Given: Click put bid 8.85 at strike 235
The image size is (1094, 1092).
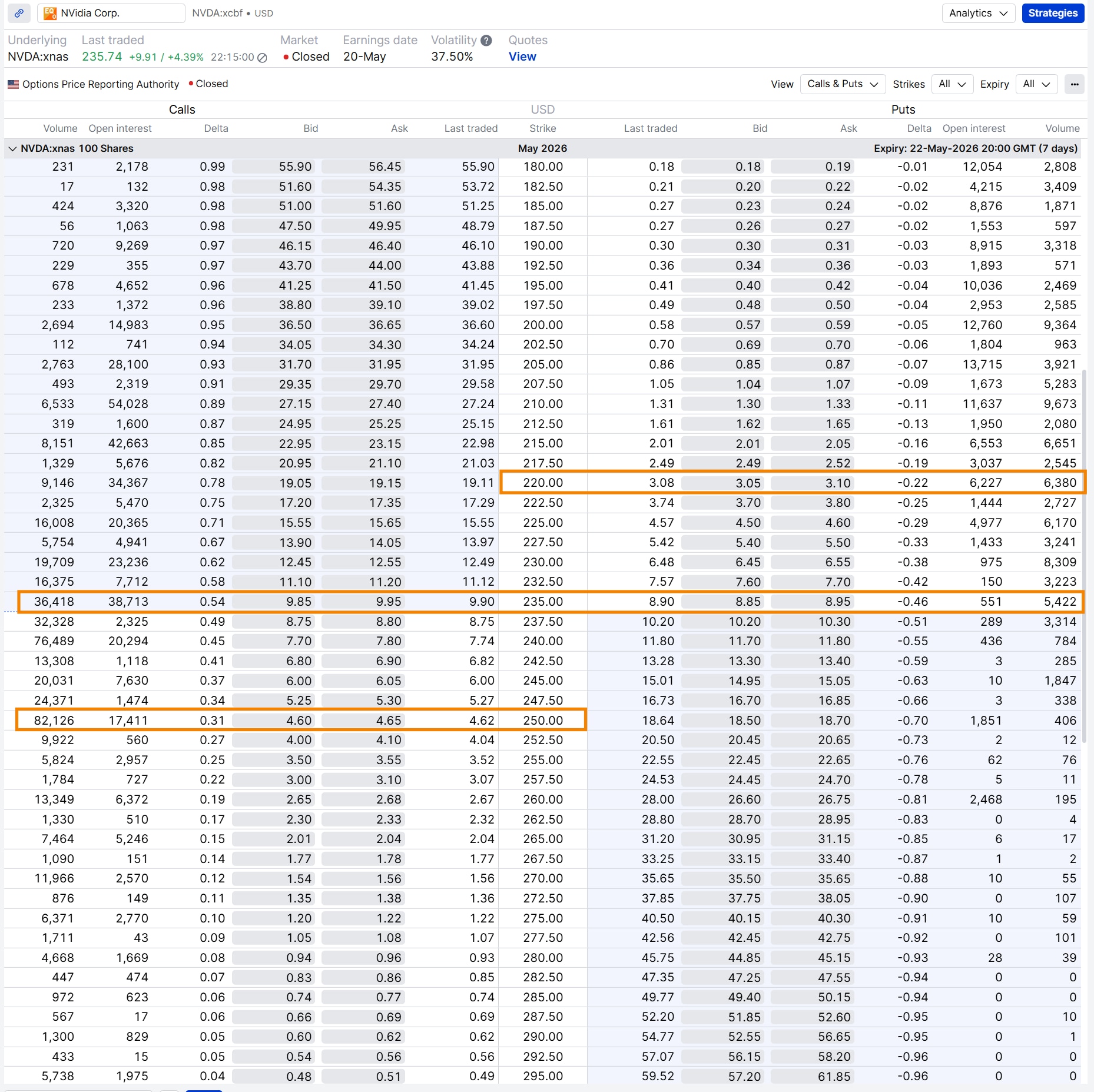Looking at the screenshot, I should pos(722,602).
